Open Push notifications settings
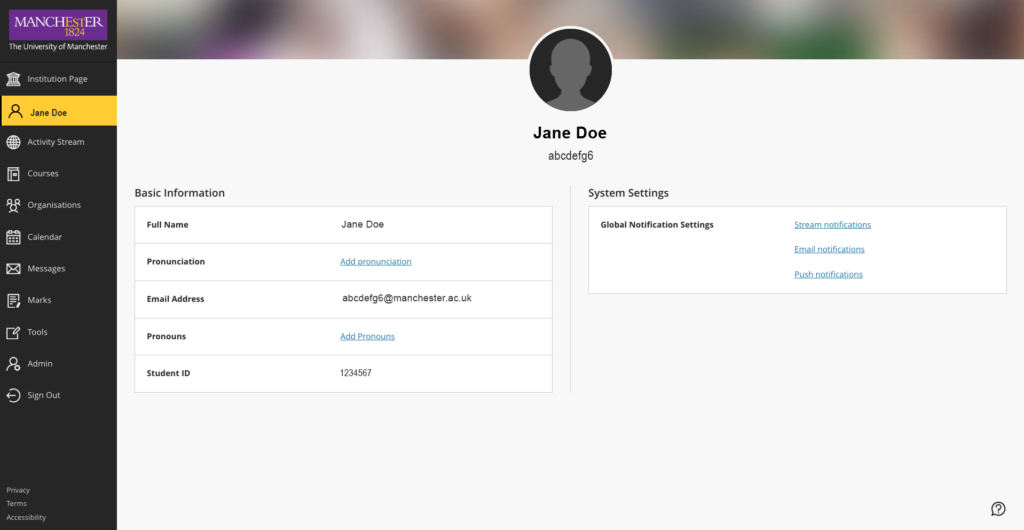The image size is (1024, 530). [x=828, y=274]
